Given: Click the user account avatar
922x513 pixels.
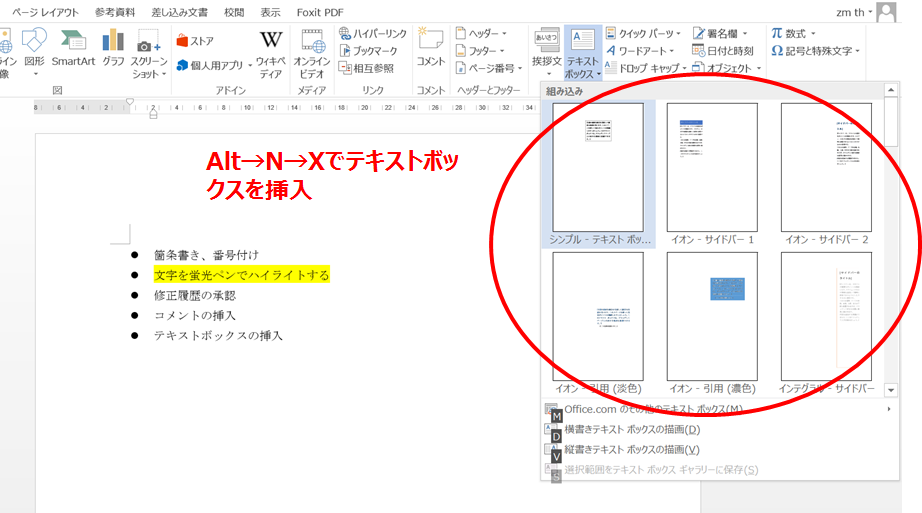Looking at the screenshot, I should point(886,12).
